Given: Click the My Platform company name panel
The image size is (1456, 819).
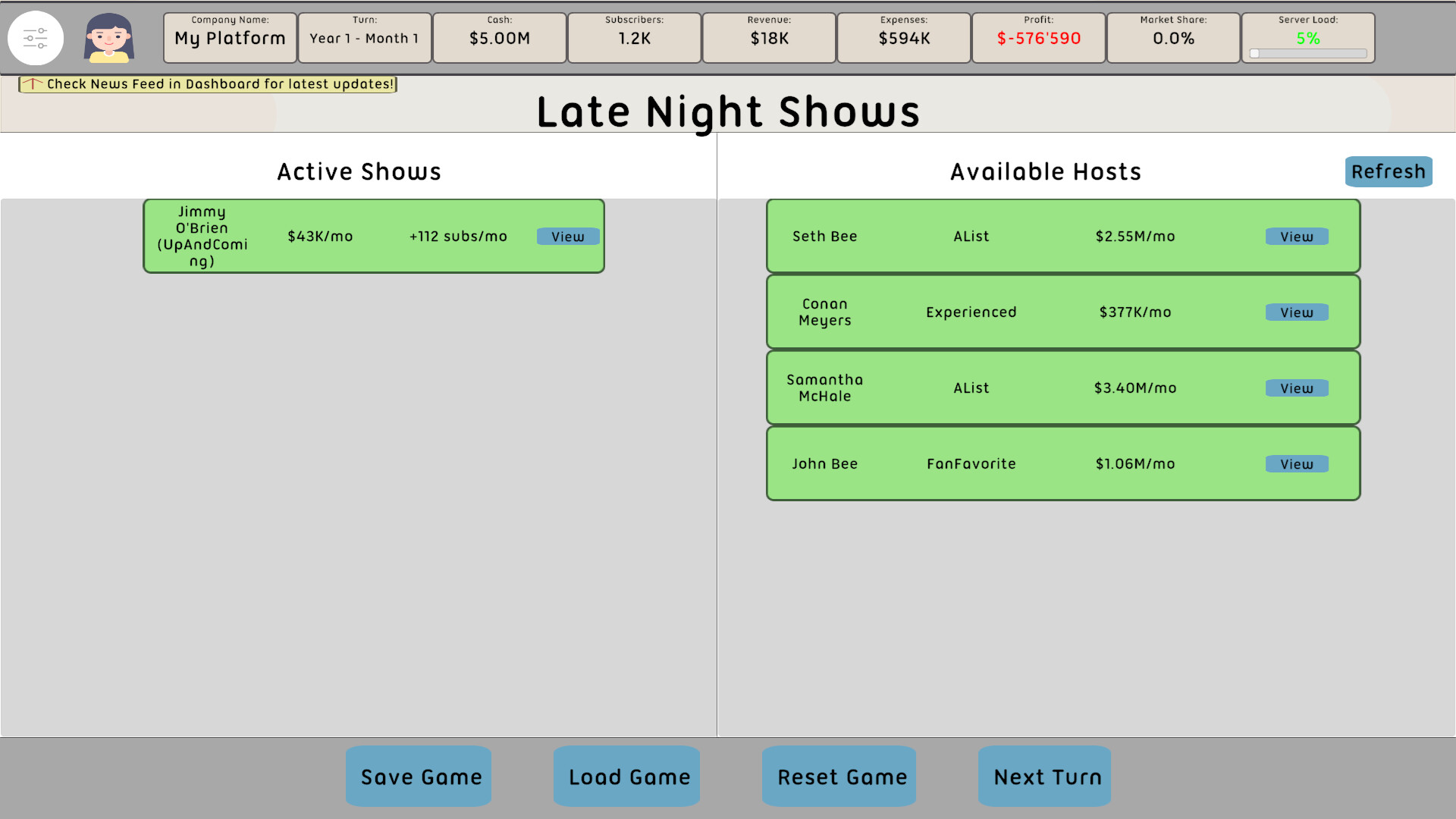Looking at the screenshot, I should (229, 37).
